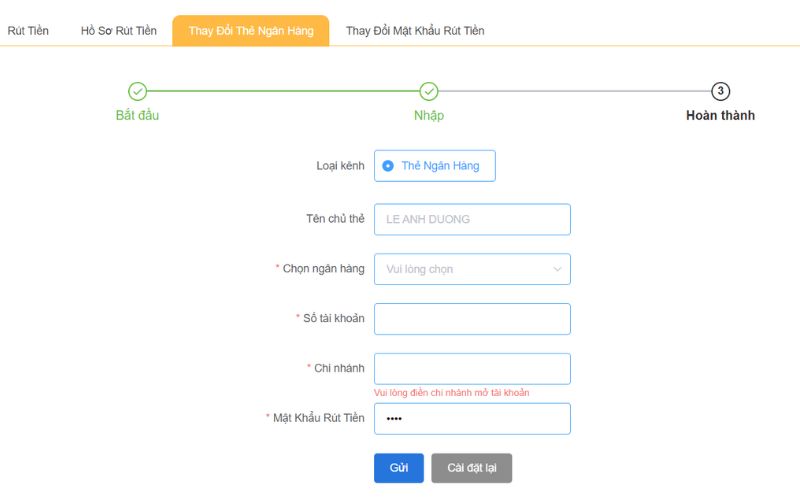Click the Cài đặt lại reset button
The height and width of the screenshot is (500, 800).
pyautogui.click(x=471, y=468)
